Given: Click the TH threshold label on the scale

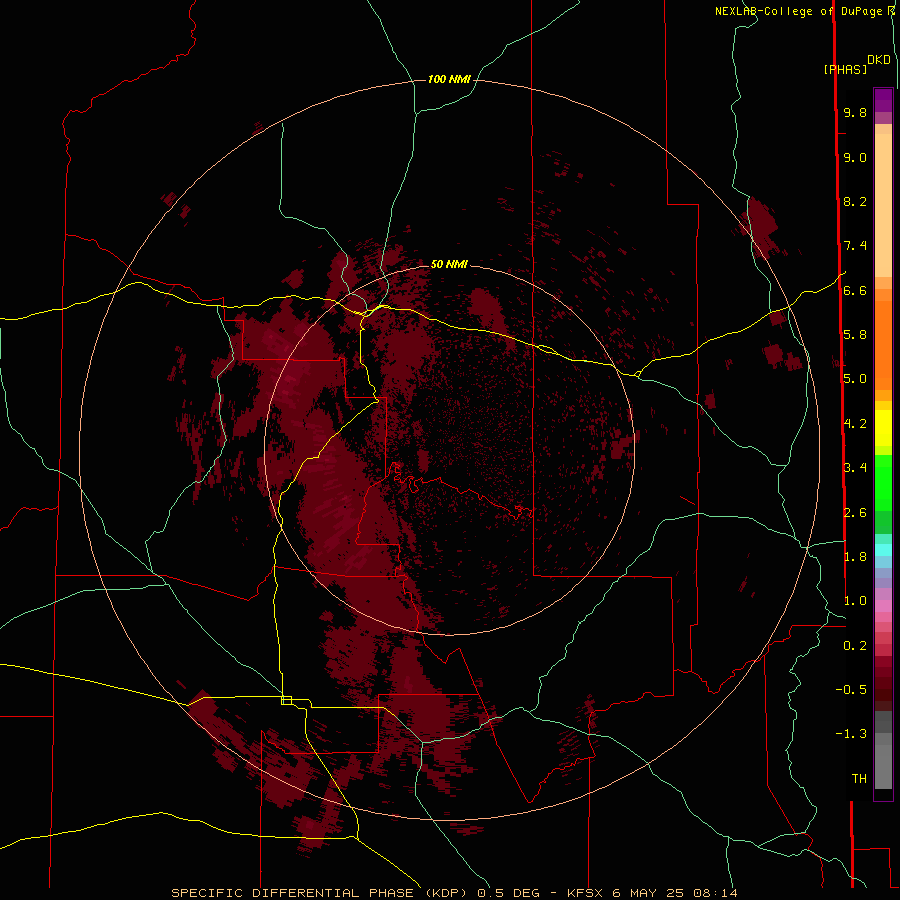Looking at the screenshot, I should pos(859,779).
